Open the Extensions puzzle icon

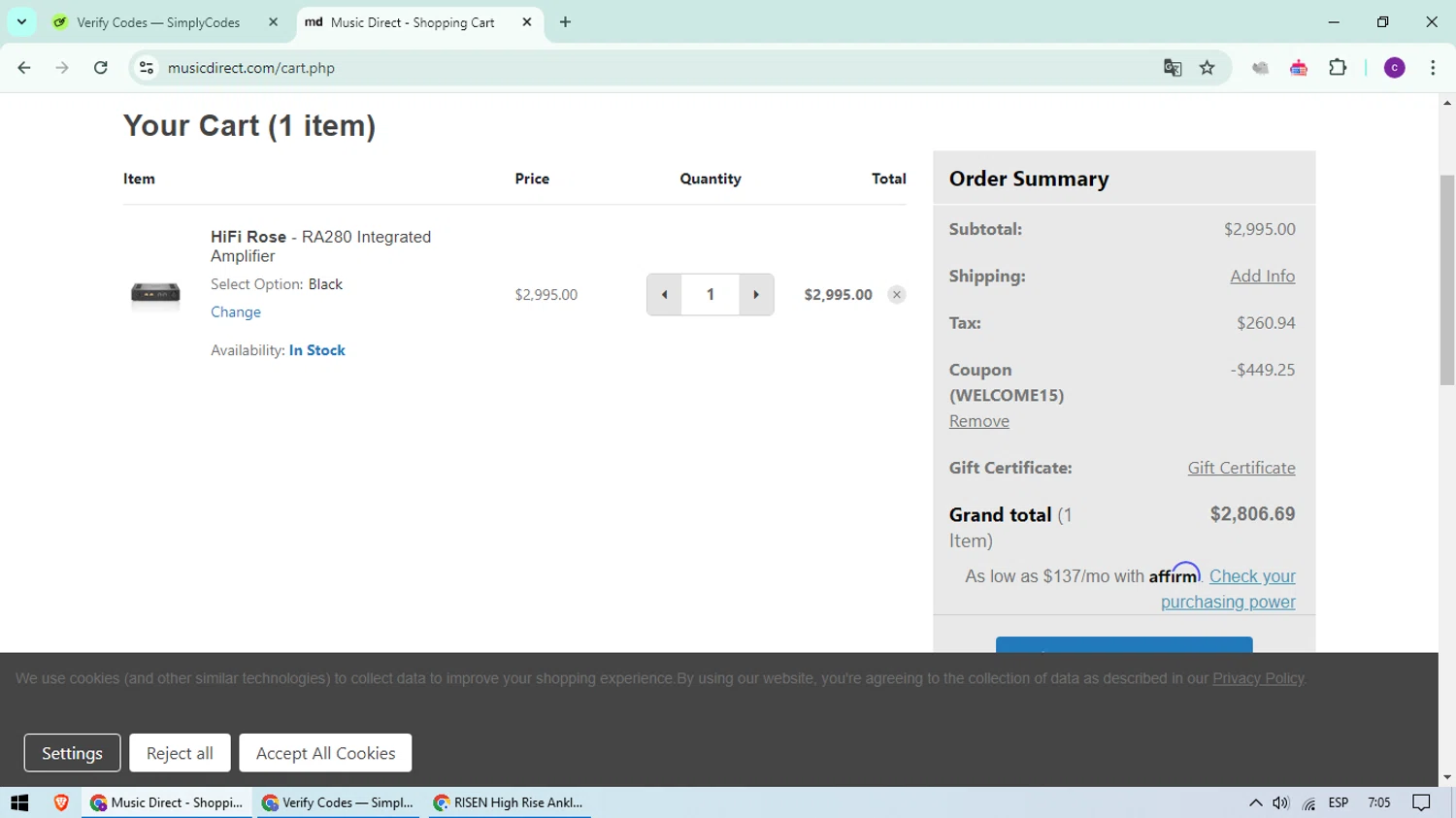[x=1338, y=68]
